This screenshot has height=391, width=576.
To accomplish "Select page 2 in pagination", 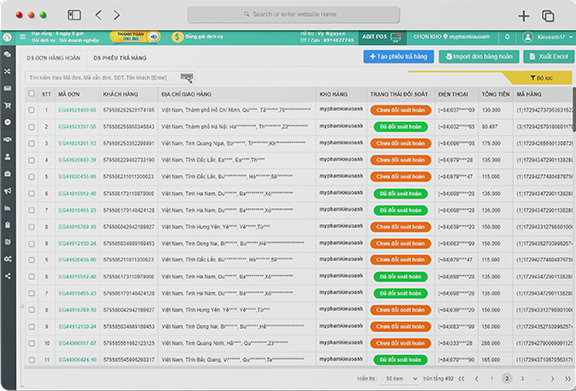I will [x=507, y=379].
